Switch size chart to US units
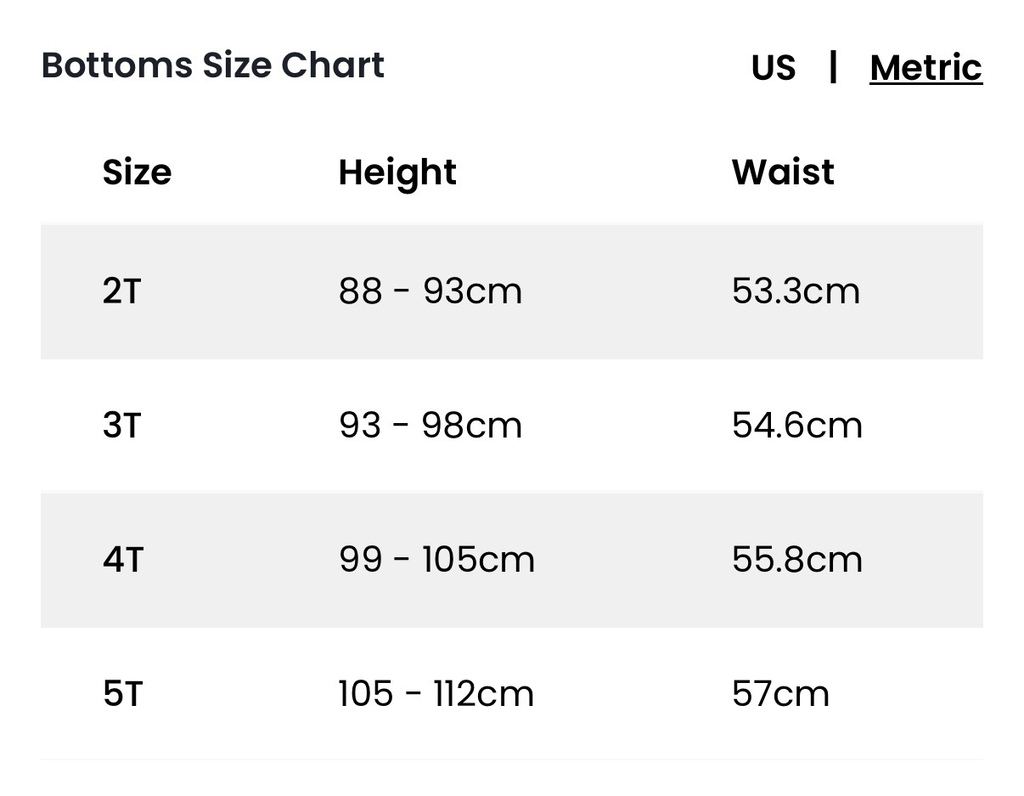 773,67
